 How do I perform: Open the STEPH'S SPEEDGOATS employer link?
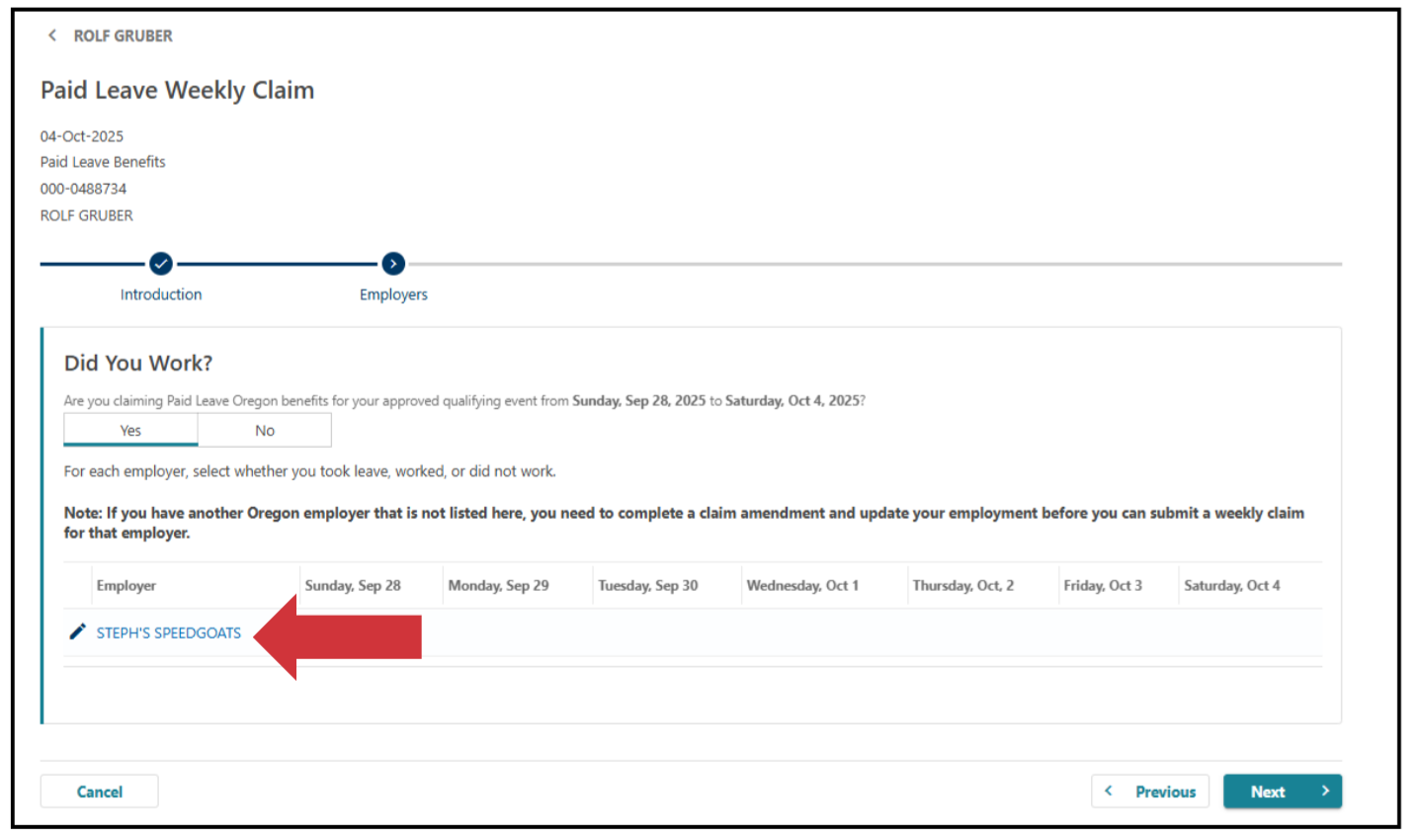click(x=168, y=633)
